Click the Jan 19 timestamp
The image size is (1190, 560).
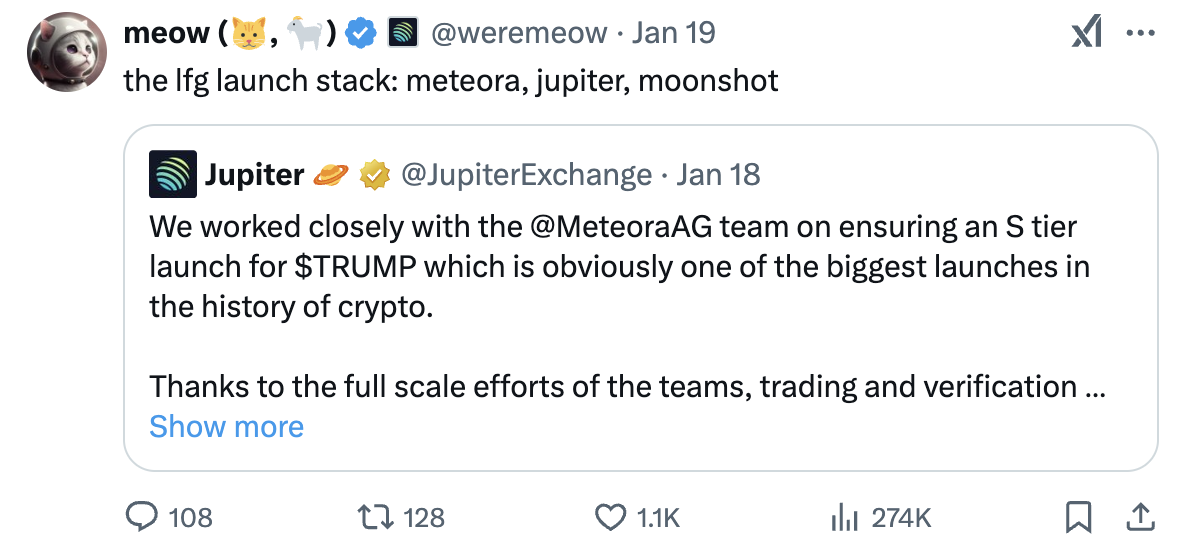674,33
